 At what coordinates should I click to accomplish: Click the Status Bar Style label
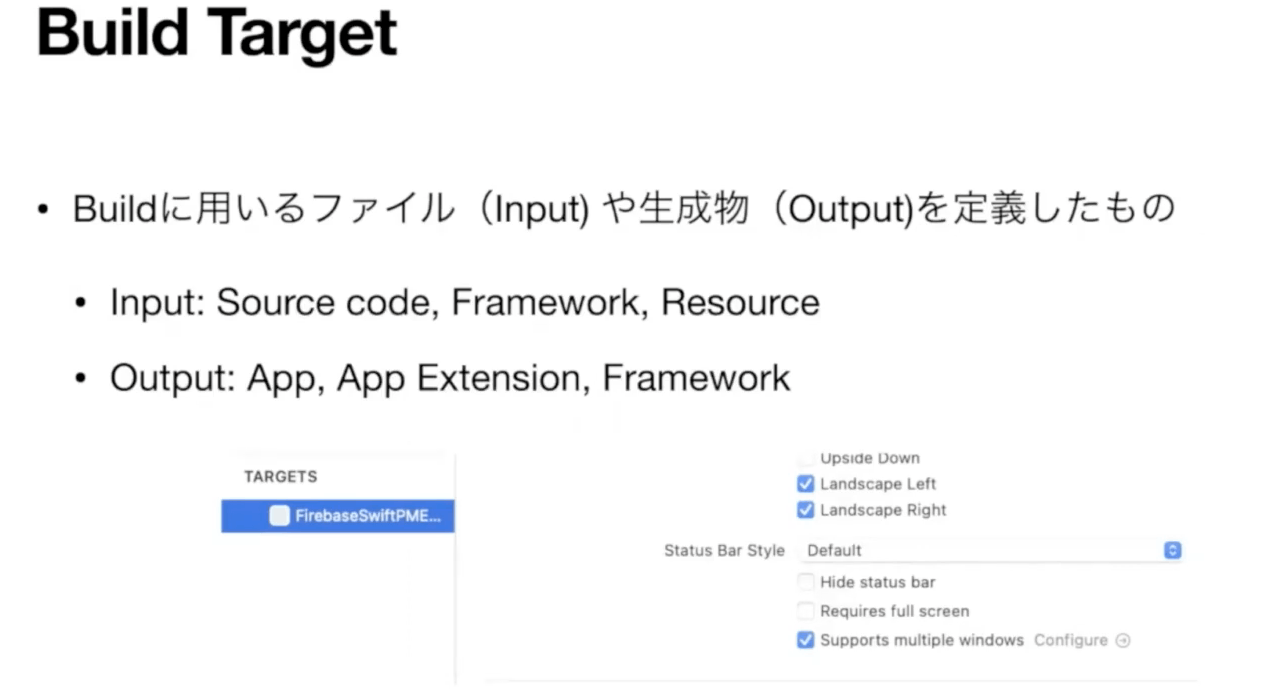point(725,550)
